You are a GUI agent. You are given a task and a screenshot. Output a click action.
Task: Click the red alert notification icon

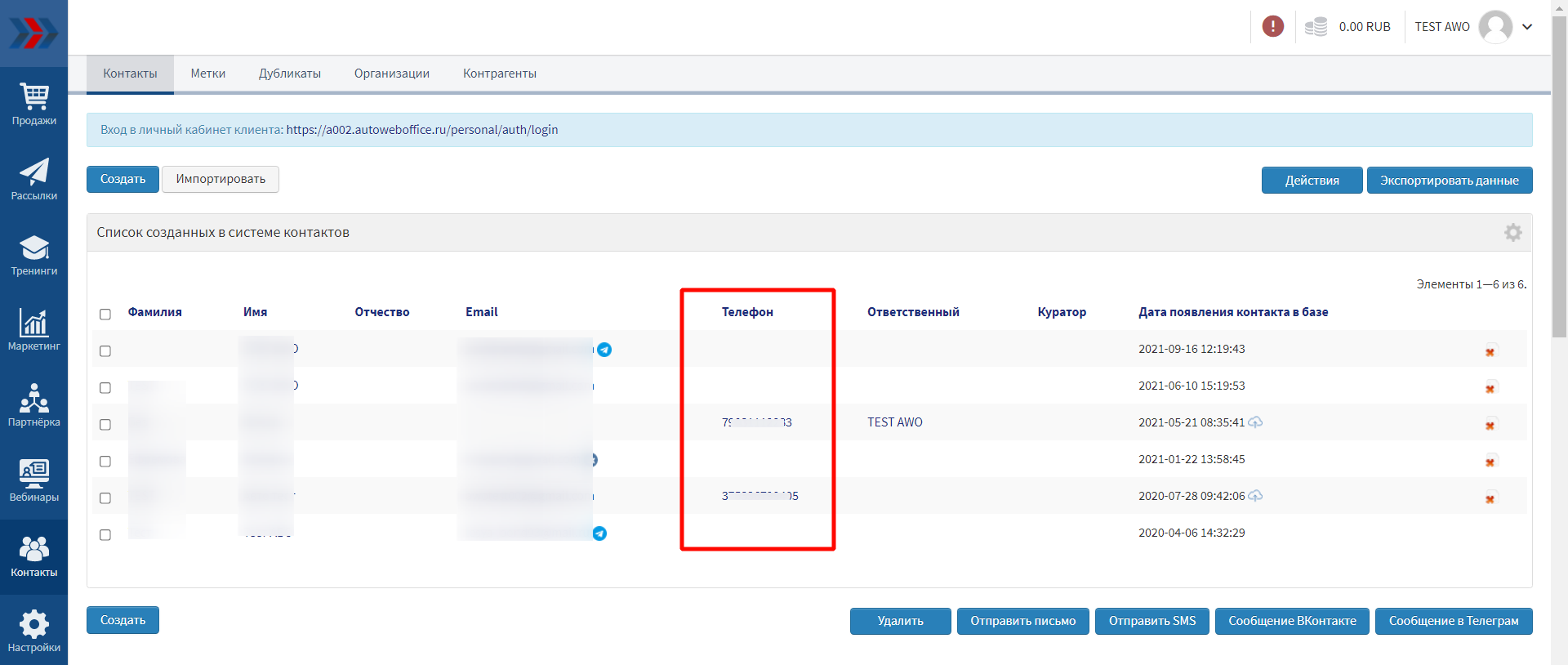pyautogui.click(x=1272, y=27)
